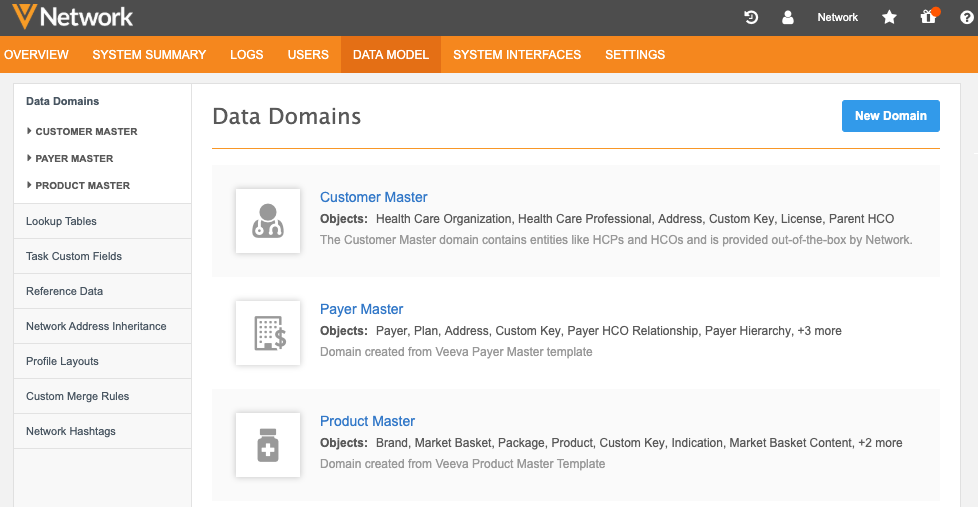978x507 pixels.
Task: Expand the Payer Master tree node
Action: click(30, 158)
